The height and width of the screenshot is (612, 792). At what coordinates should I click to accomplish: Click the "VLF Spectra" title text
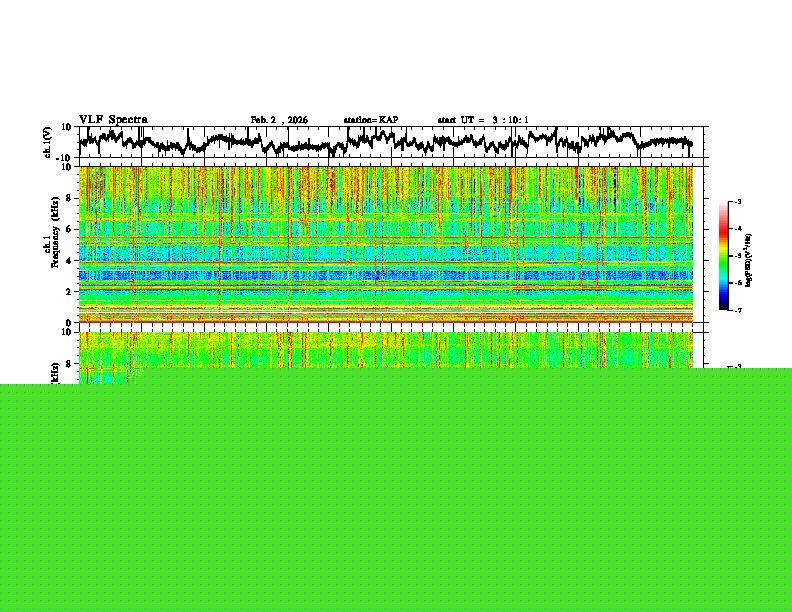(113, 119)
